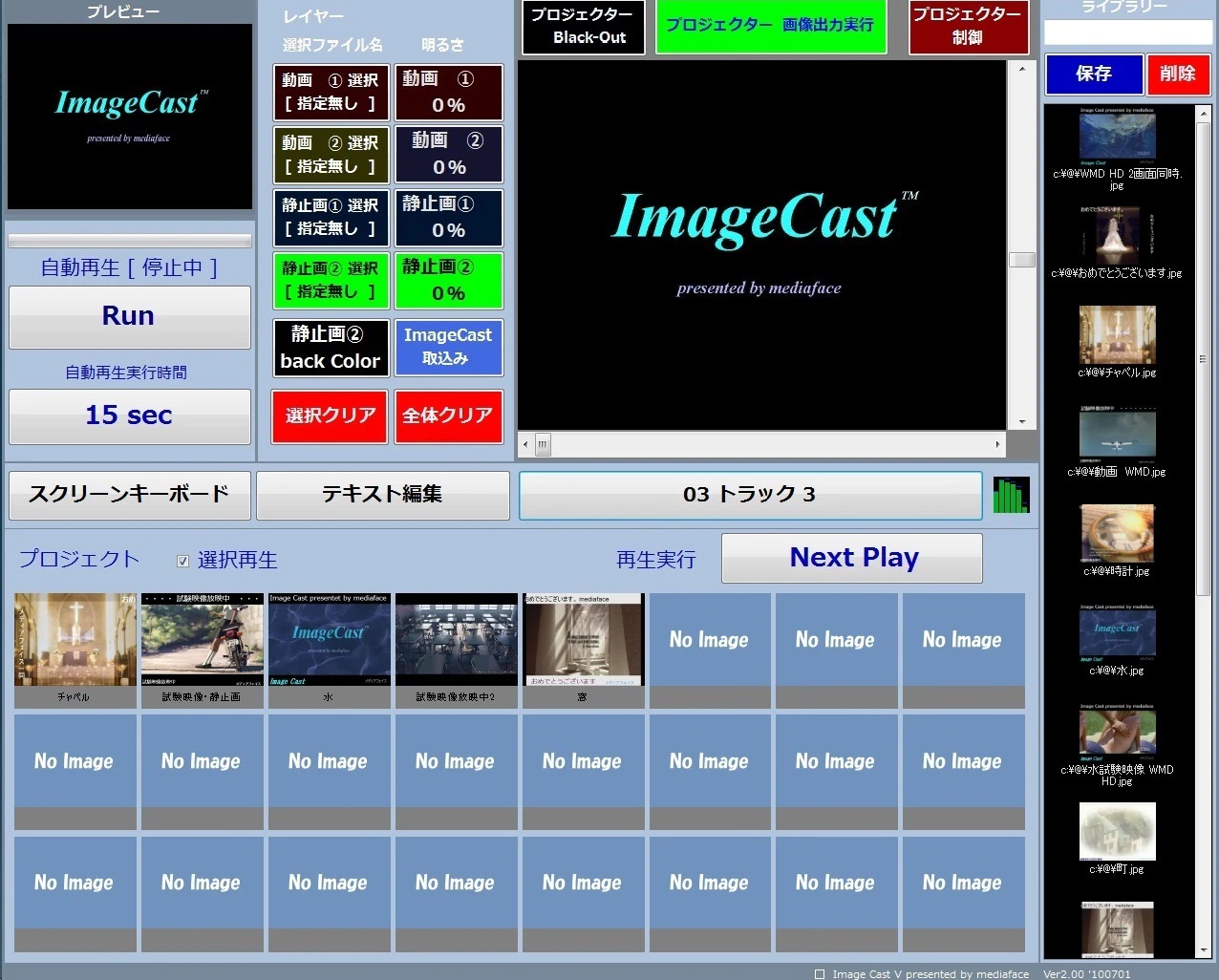The width and height of the screenshot is (1219, 980).
Task: Click the 再生実行 label
Action: [x=656, y=560]
